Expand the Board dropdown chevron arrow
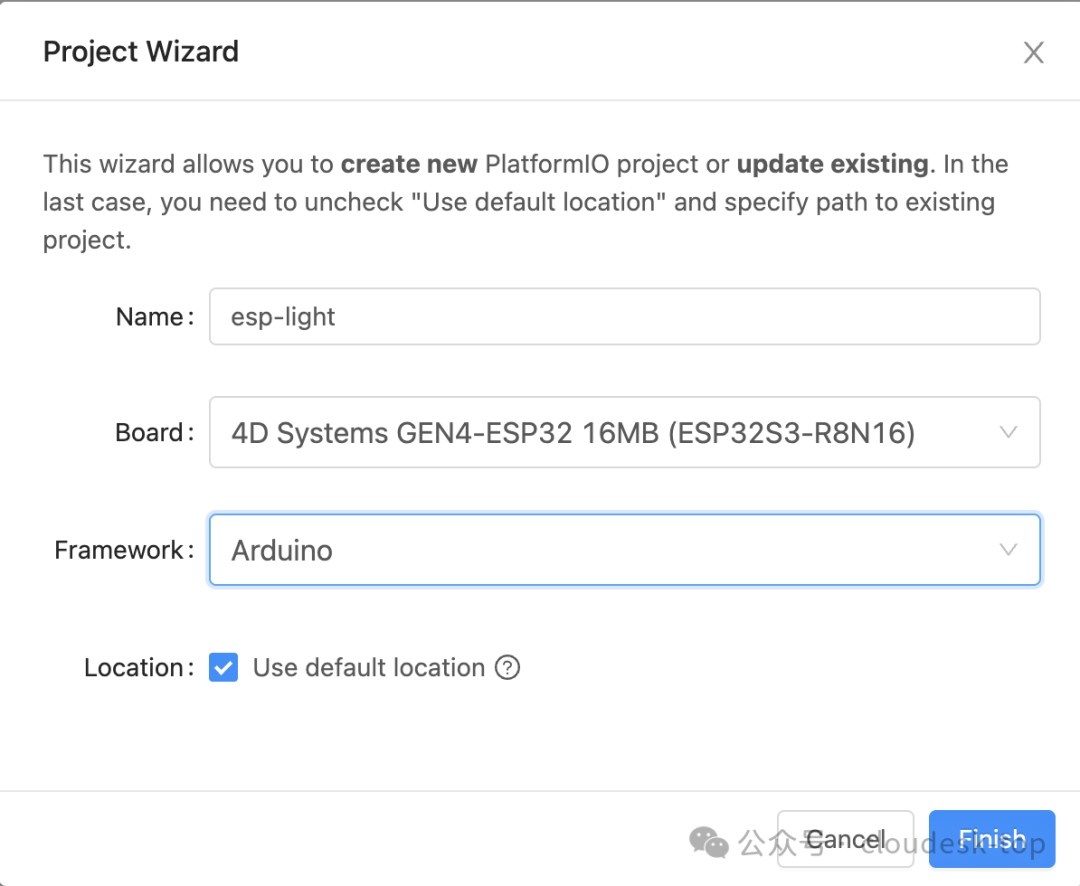This screenshot has height=886, width=1080. click(x=1008, y=432)
